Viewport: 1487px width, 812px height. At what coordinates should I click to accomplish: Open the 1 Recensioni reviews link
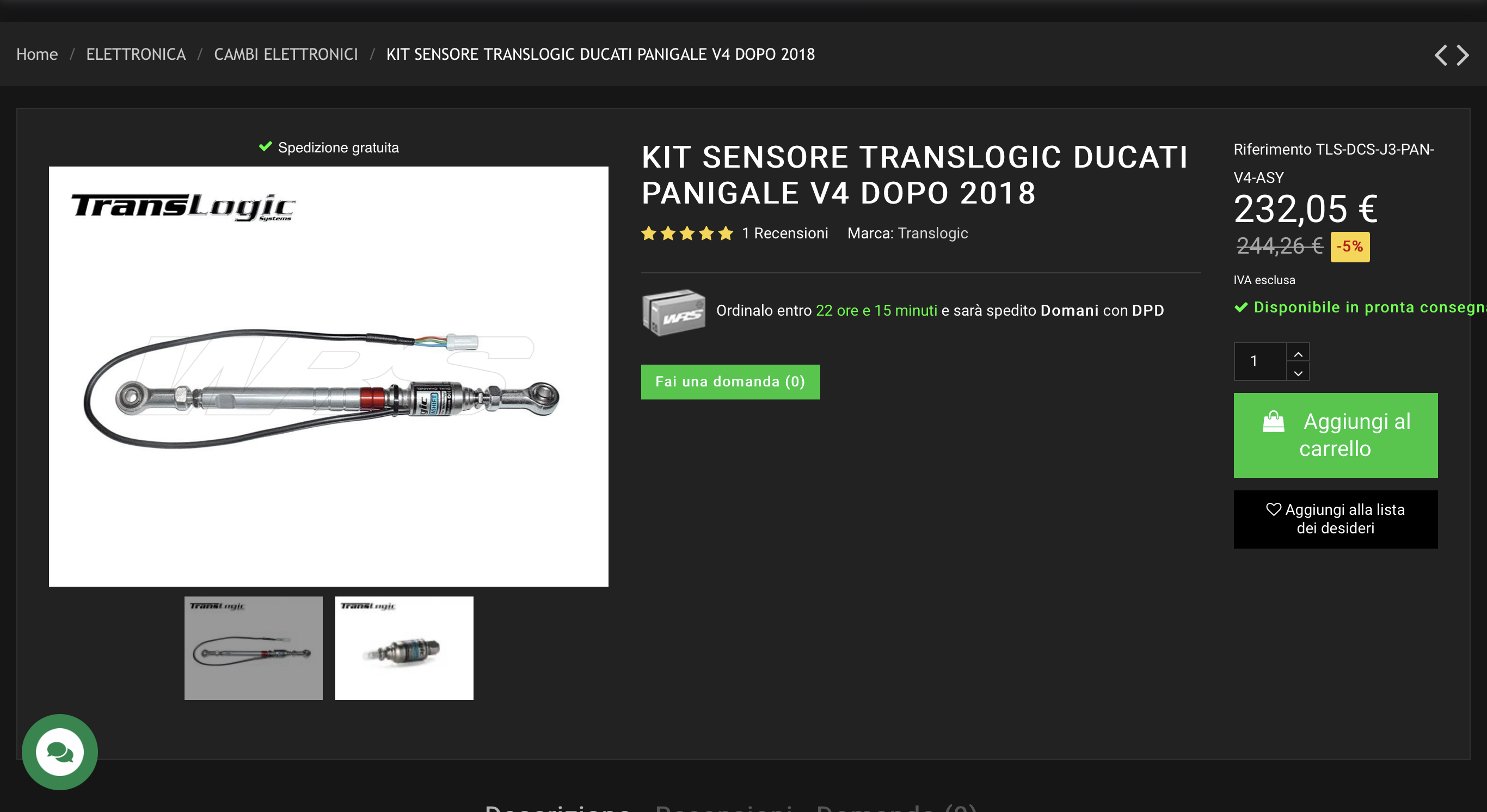pos(784,233)
